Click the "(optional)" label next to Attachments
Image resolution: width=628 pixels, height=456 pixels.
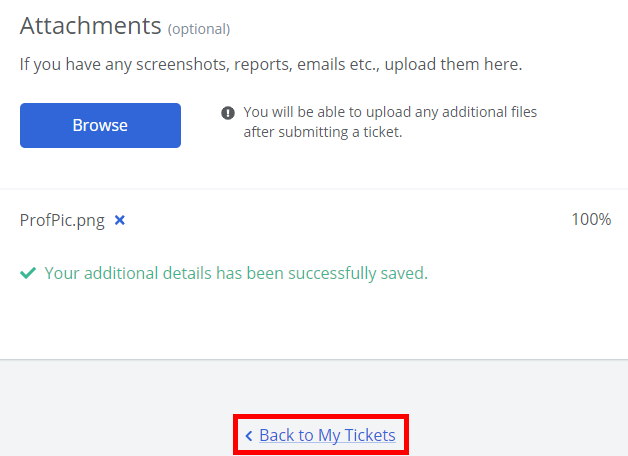198,29
